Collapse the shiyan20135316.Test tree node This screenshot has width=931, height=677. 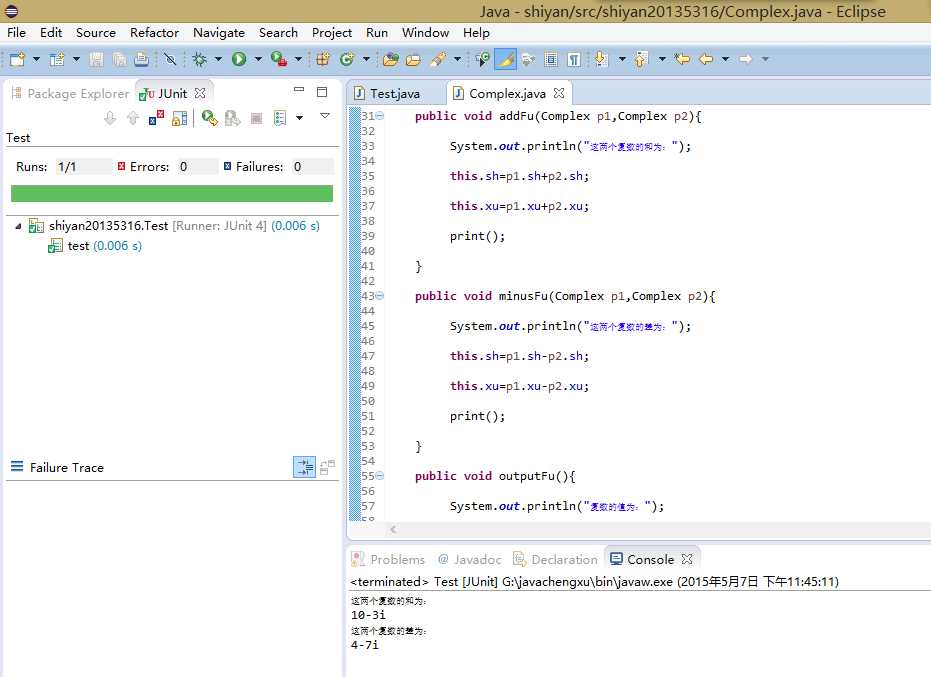click(18, 227)
